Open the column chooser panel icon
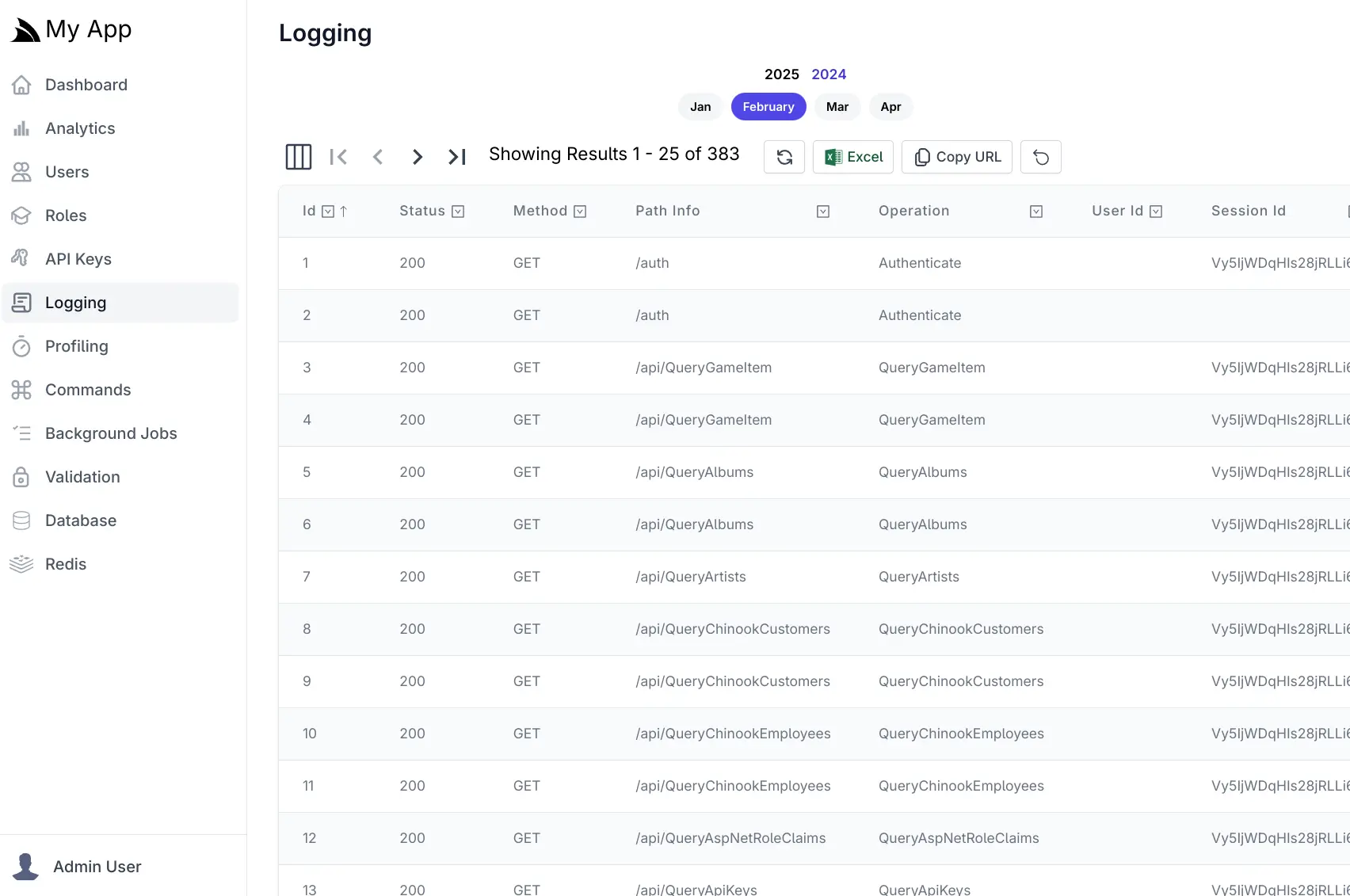Screen dimensions: 1350x896 coord(298,157)
